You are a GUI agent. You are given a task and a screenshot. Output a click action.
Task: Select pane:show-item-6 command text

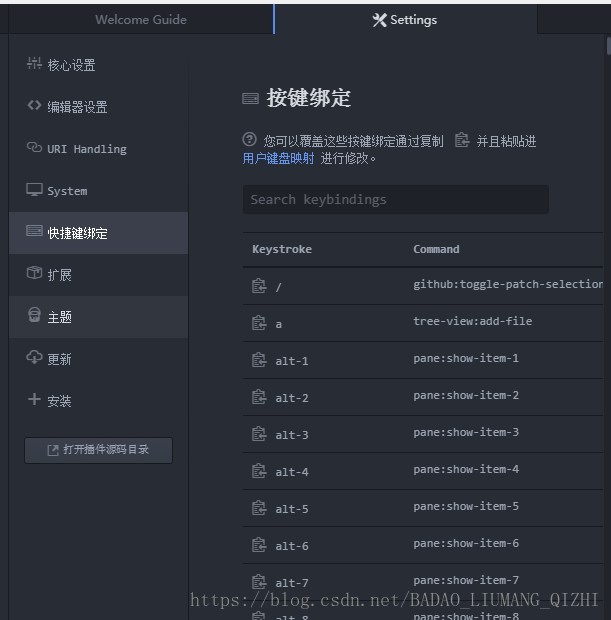point(466,543)
